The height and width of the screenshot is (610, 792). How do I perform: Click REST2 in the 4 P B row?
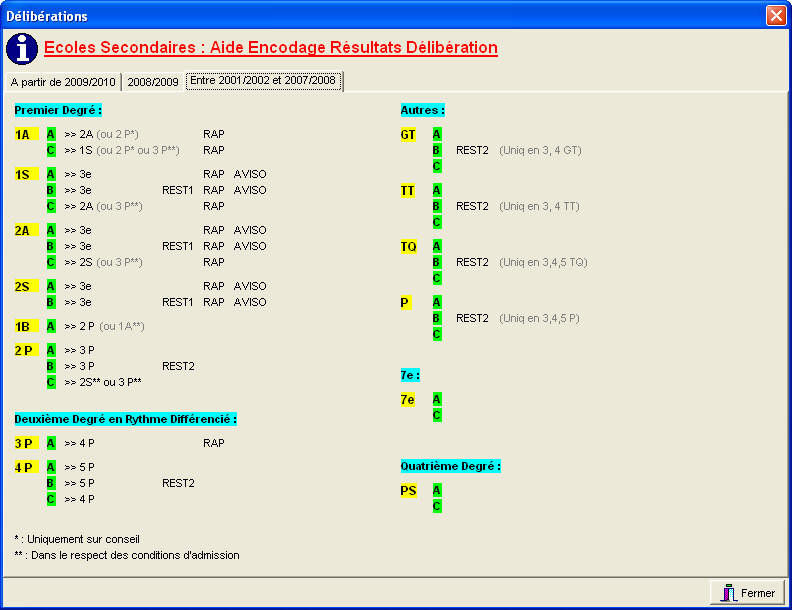(178, 484)
